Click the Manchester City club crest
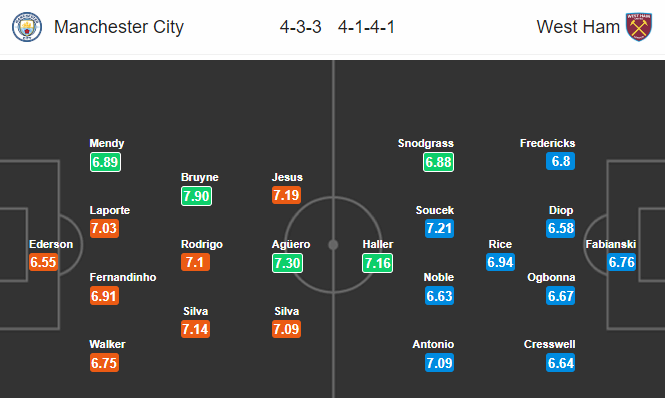 click(x=27, y=27)
